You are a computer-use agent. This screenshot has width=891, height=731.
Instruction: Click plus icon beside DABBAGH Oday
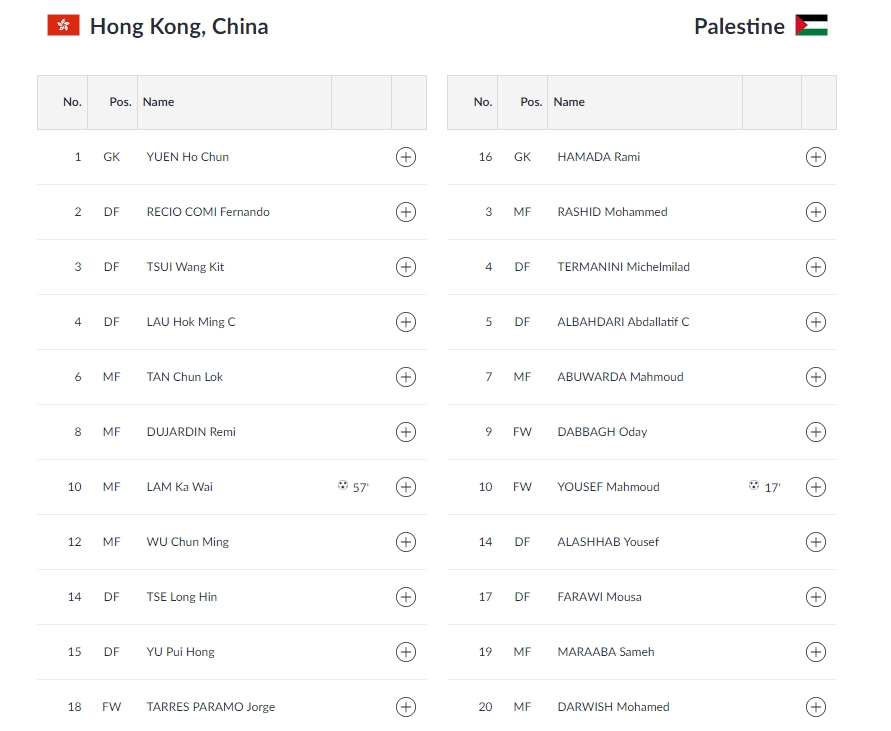coord(816,432)
